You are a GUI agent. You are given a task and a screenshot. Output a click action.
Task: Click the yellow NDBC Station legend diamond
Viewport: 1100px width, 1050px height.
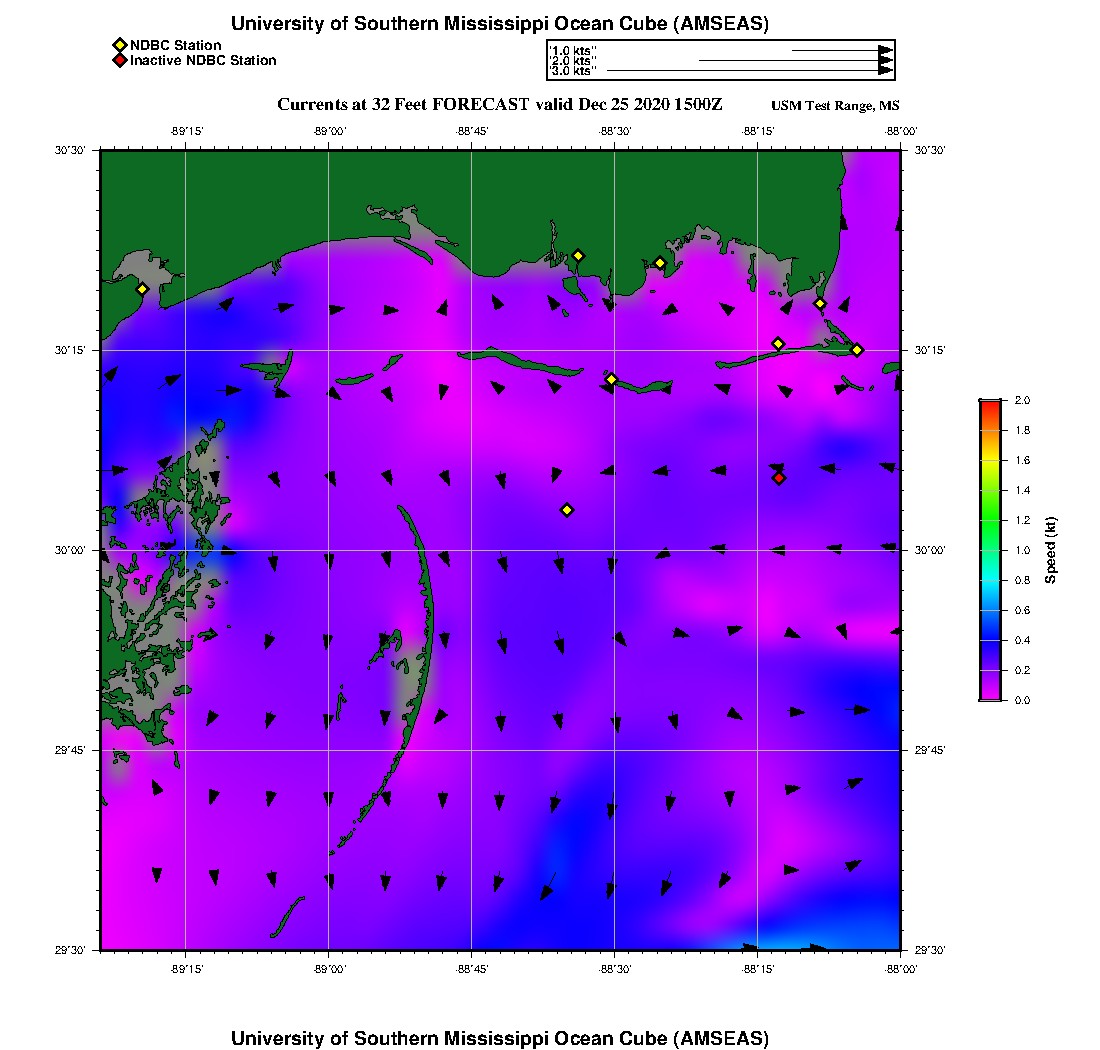(x=119, y=46)
